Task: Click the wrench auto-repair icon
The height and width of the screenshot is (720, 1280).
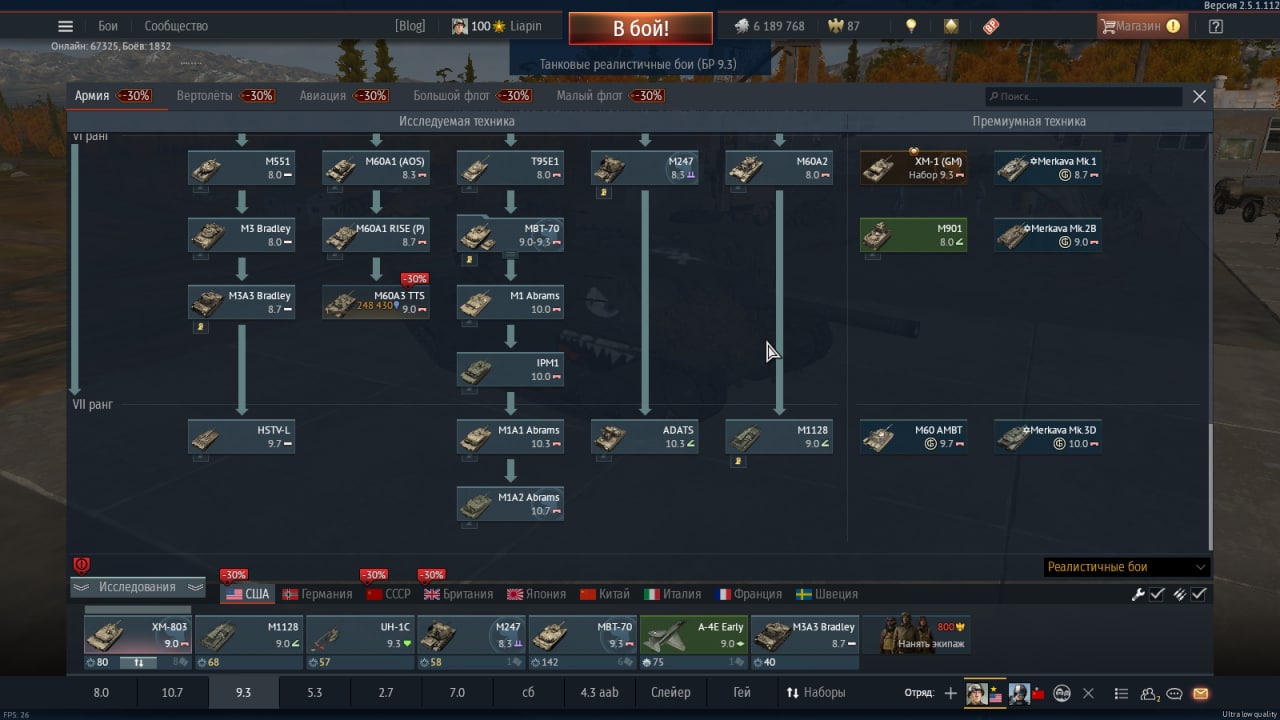Action: [1137, 594]
